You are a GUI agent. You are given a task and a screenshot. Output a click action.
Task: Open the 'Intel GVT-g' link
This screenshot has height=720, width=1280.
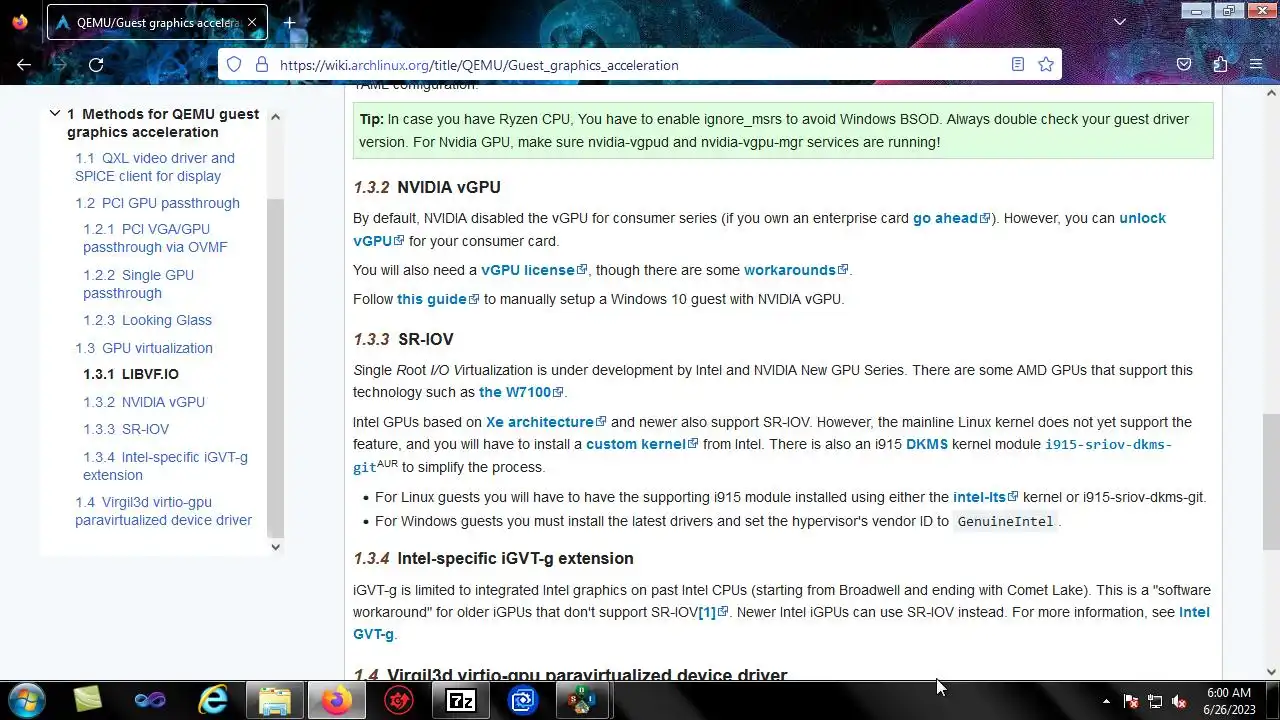pyautogui.click(x=1194, y=612)
